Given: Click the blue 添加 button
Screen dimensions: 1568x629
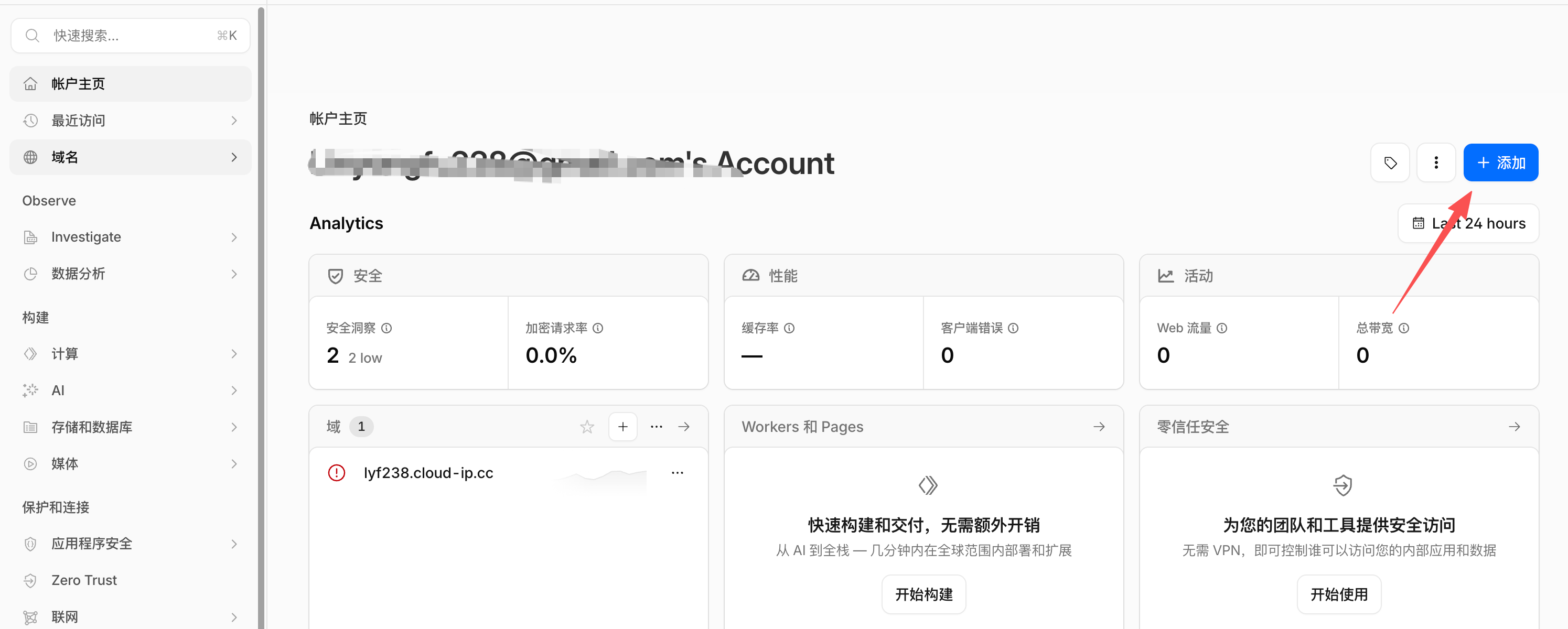Looking at the screenshot, I should 1500,162.
